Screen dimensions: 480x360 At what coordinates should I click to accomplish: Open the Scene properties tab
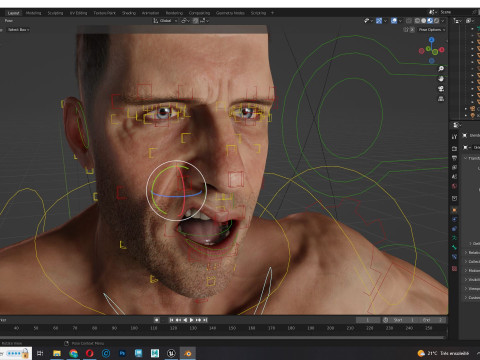[x=454, y=177]
